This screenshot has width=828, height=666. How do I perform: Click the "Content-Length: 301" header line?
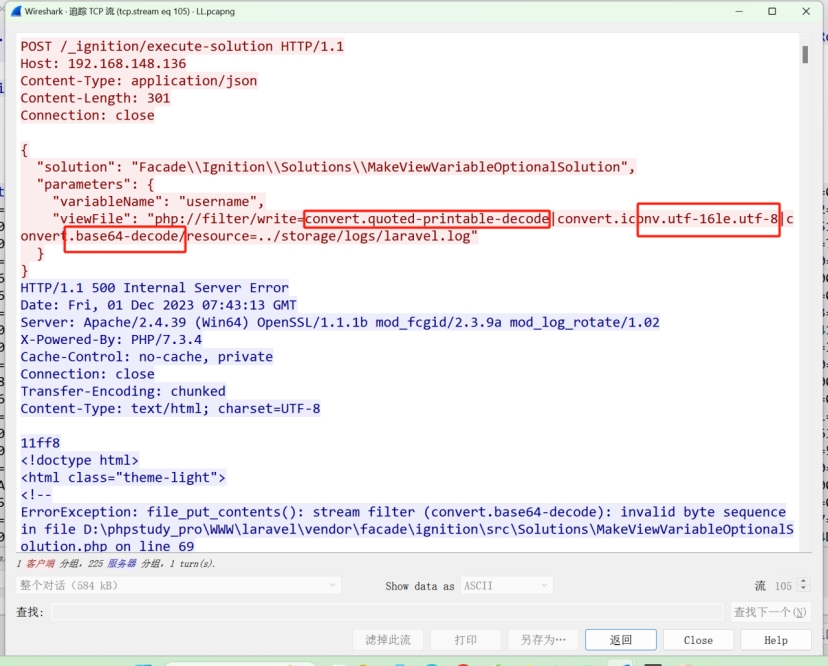pos(95,98)
